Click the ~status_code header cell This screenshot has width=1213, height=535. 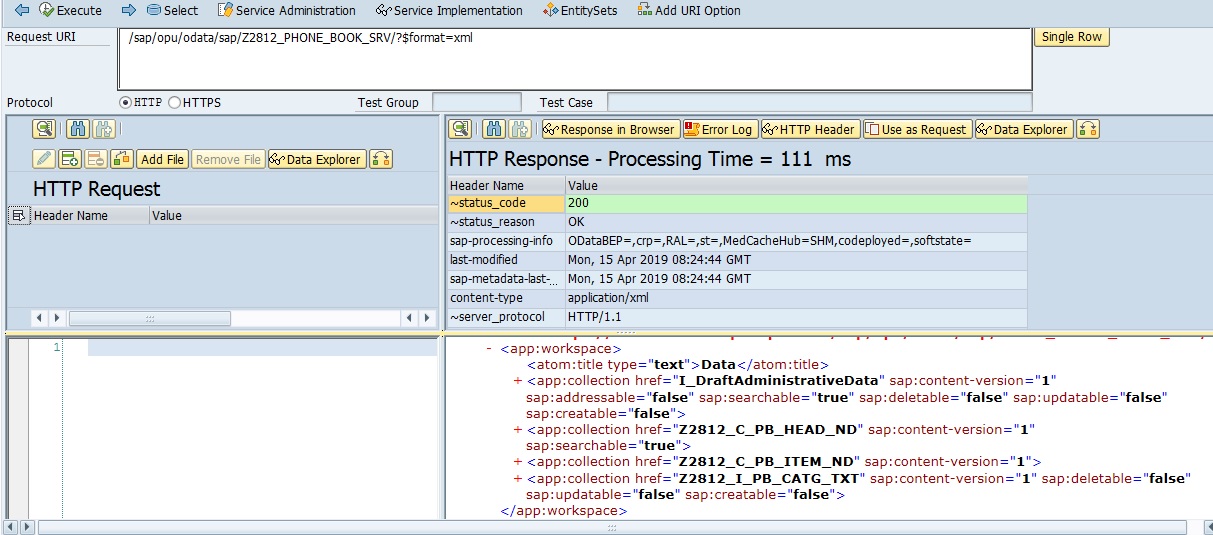pyautogui.click(x=506, y=203)
